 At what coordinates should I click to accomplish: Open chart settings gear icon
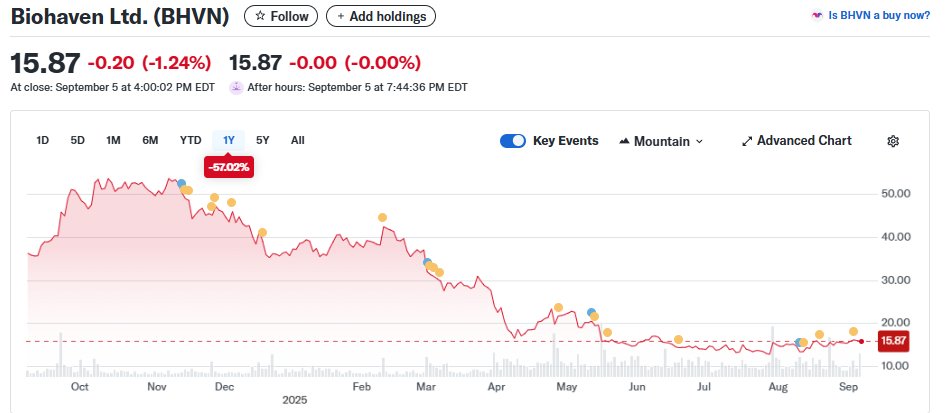[893, 141]
